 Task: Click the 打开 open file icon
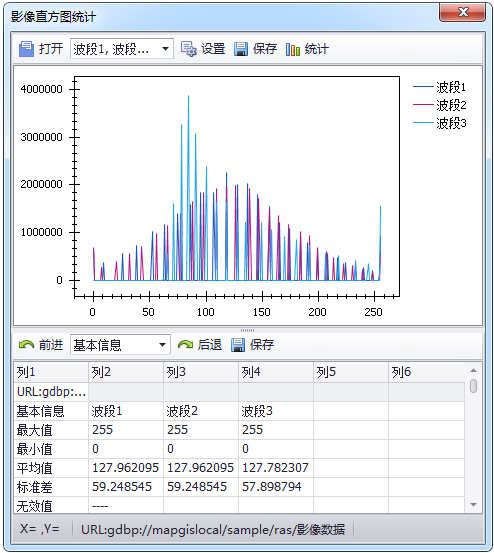click(26, 49)
